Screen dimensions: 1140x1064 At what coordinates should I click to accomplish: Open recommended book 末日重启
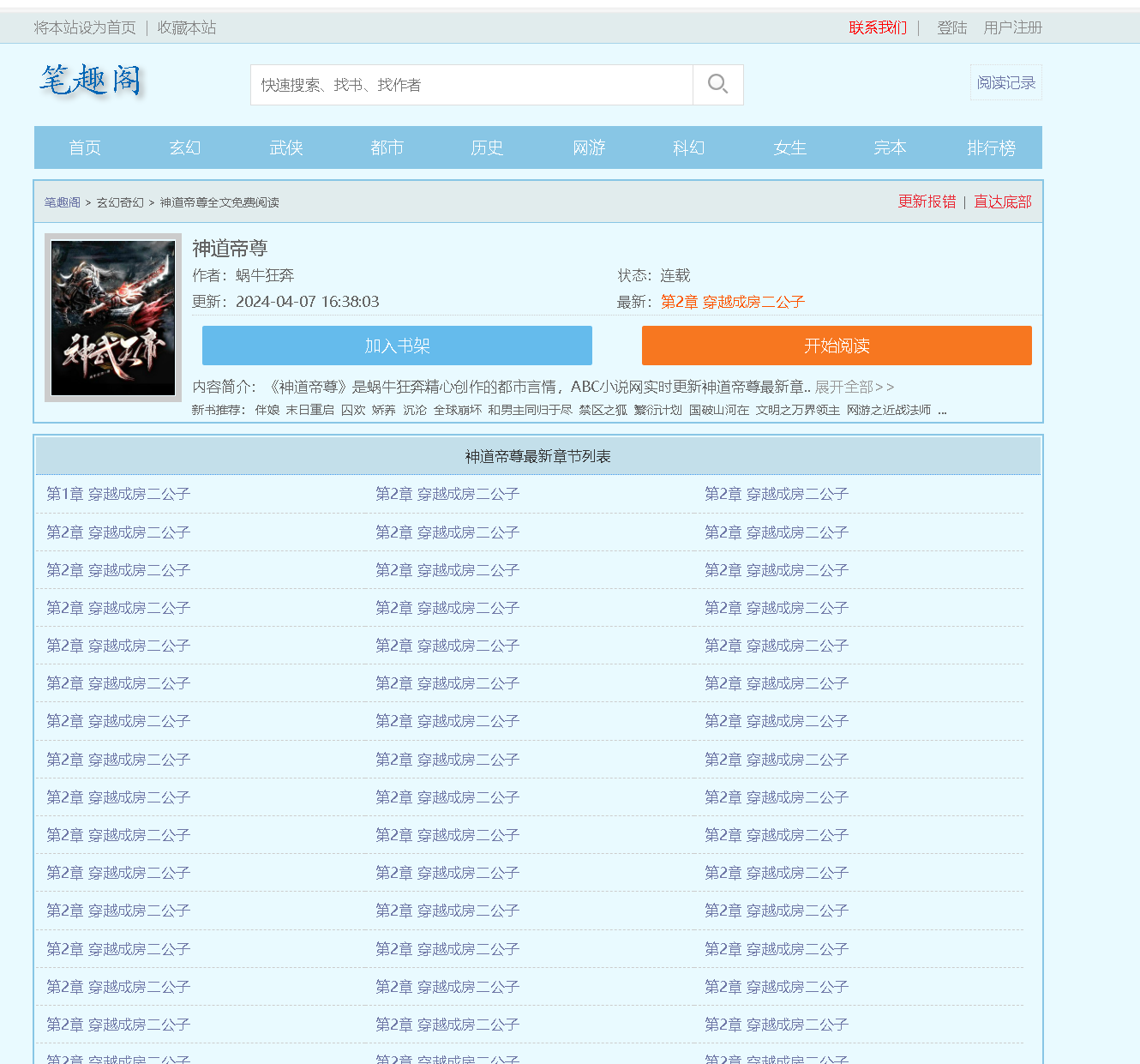point(310,410)
